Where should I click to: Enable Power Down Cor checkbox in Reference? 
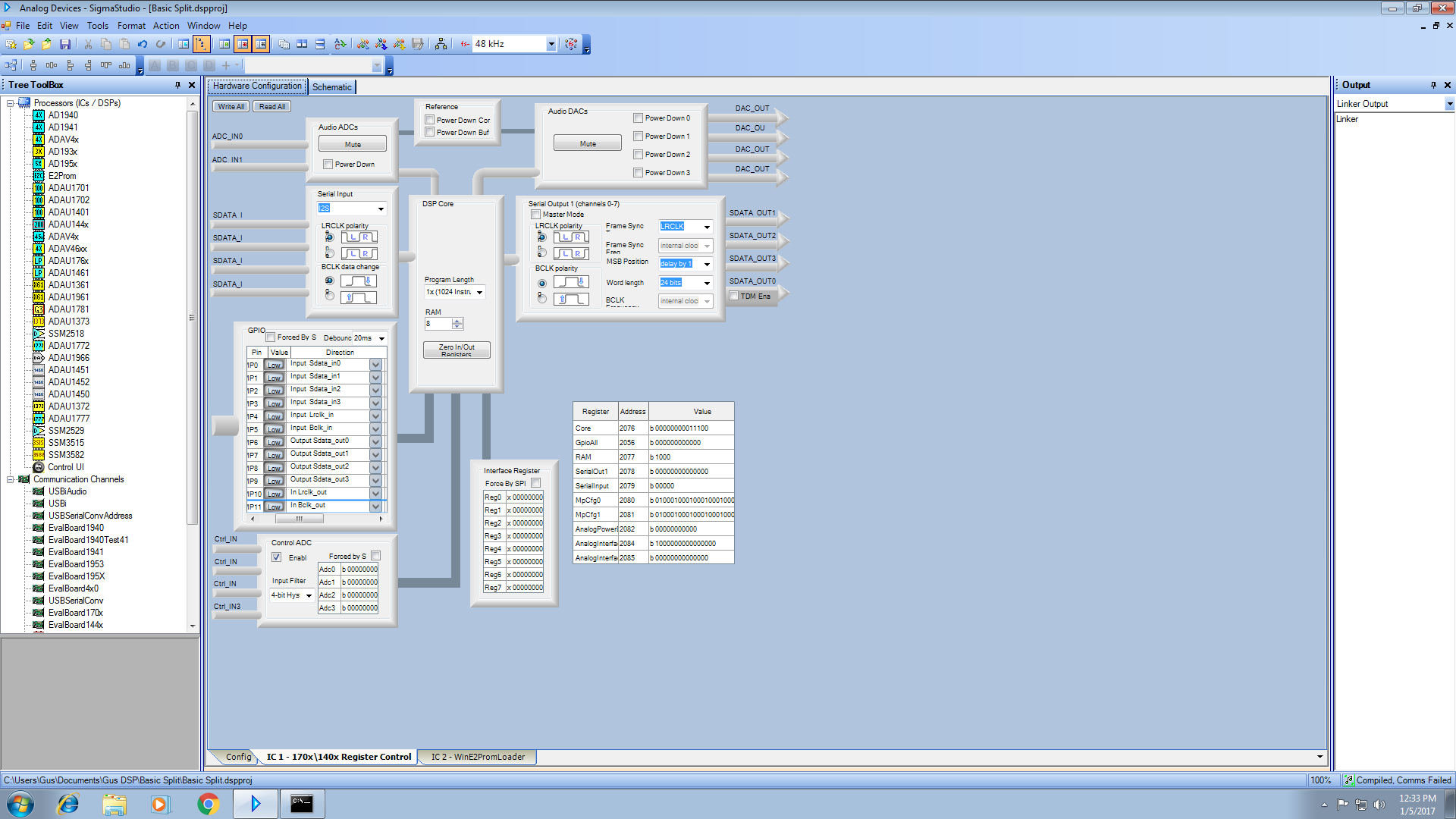click(430, 120)
